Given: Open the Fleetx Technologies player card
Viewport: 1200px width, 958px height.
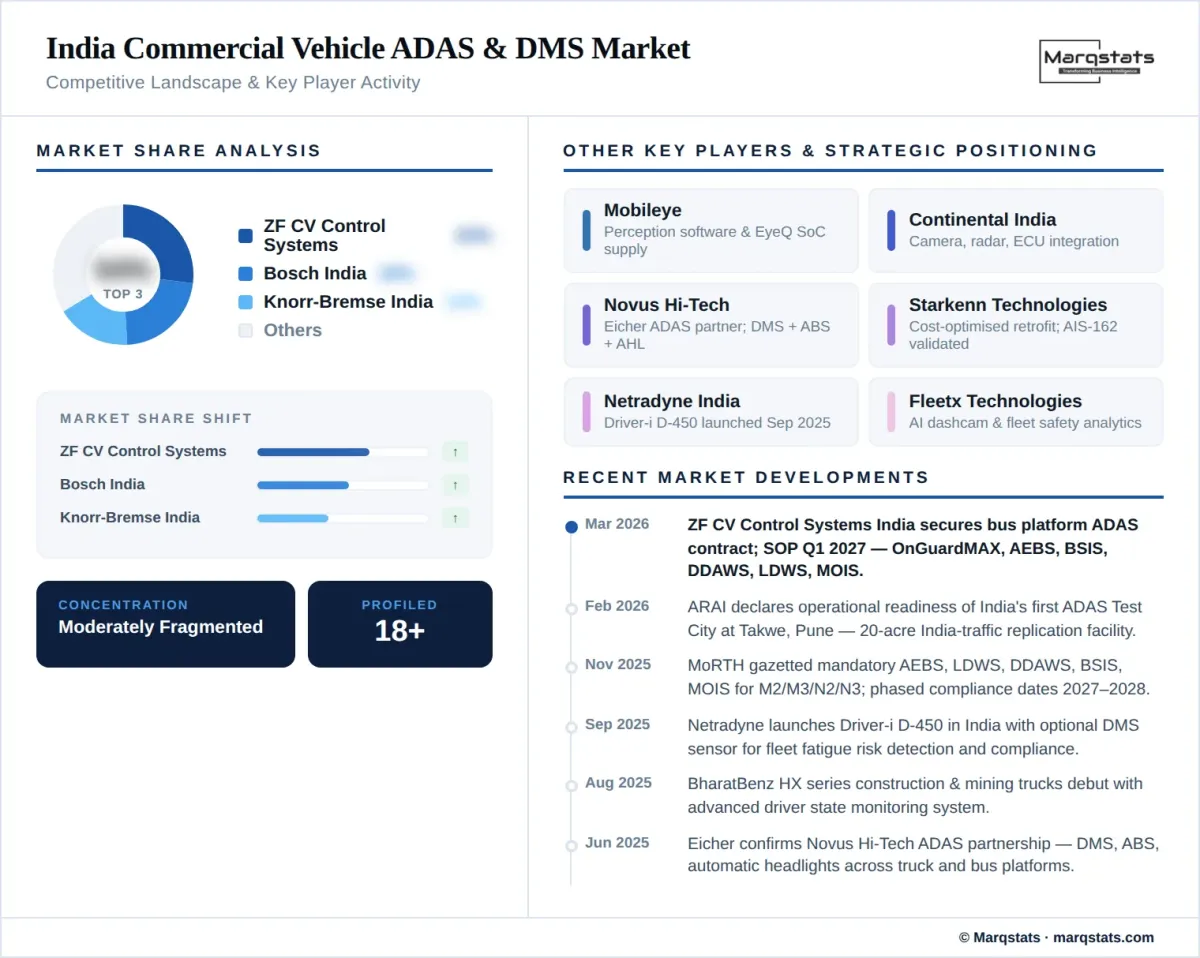Looking at the screenshot, I should (x=1016, y=411).
